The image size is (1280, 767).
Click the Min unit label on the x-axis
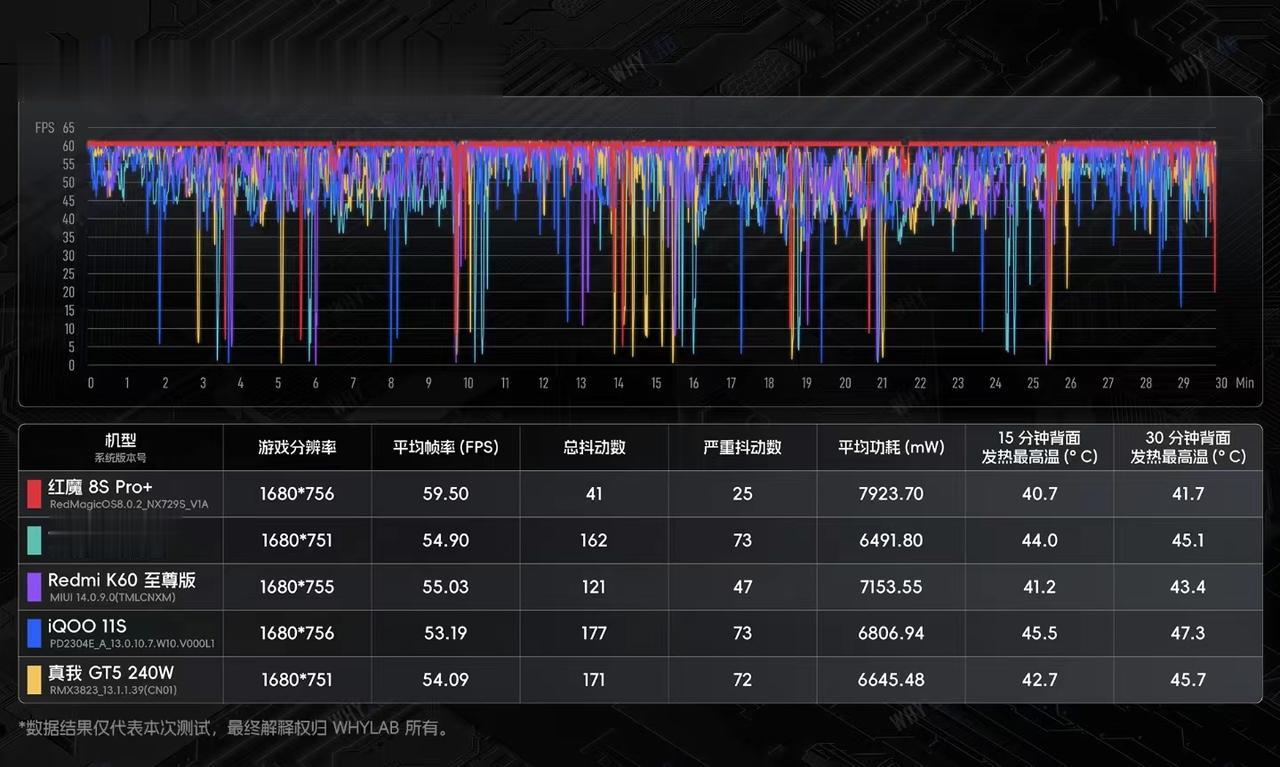coord(1244,383)
